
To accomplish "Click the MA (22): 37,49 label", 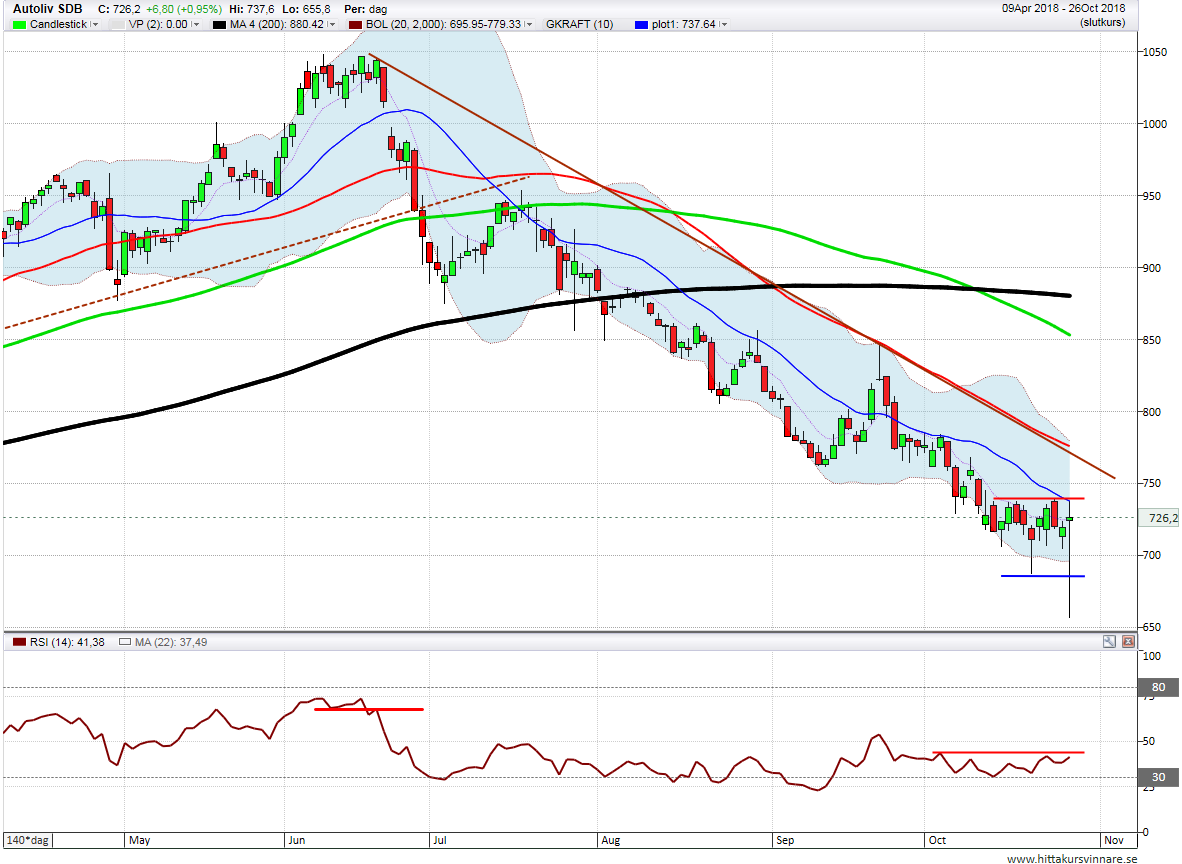I will [x=170, y=642].
